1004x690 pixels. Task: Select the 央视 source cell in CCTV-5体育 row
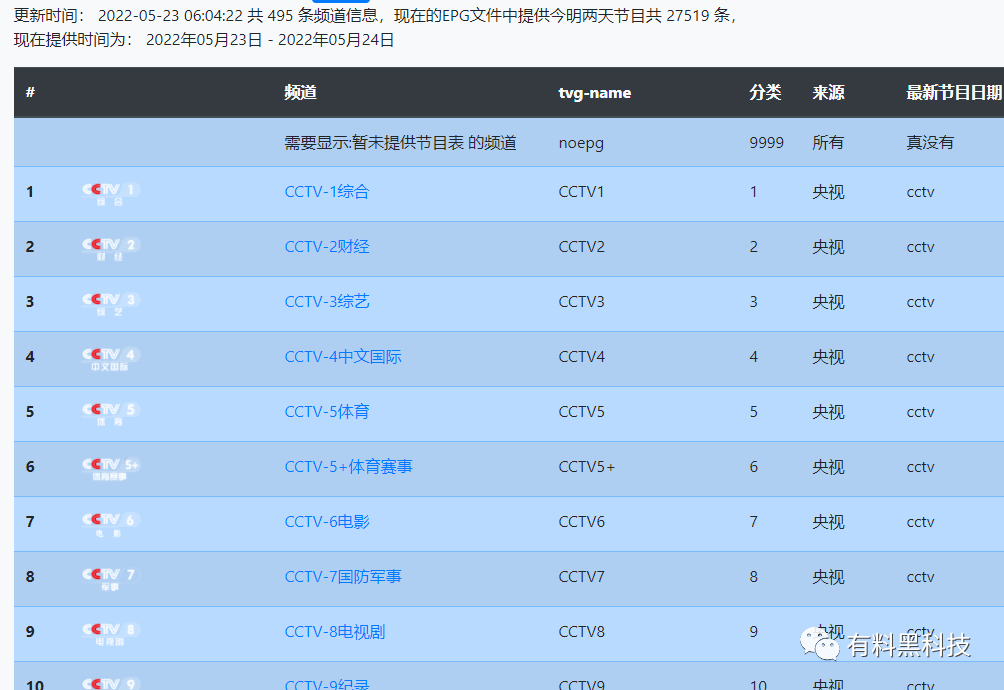tap(828, 412)
